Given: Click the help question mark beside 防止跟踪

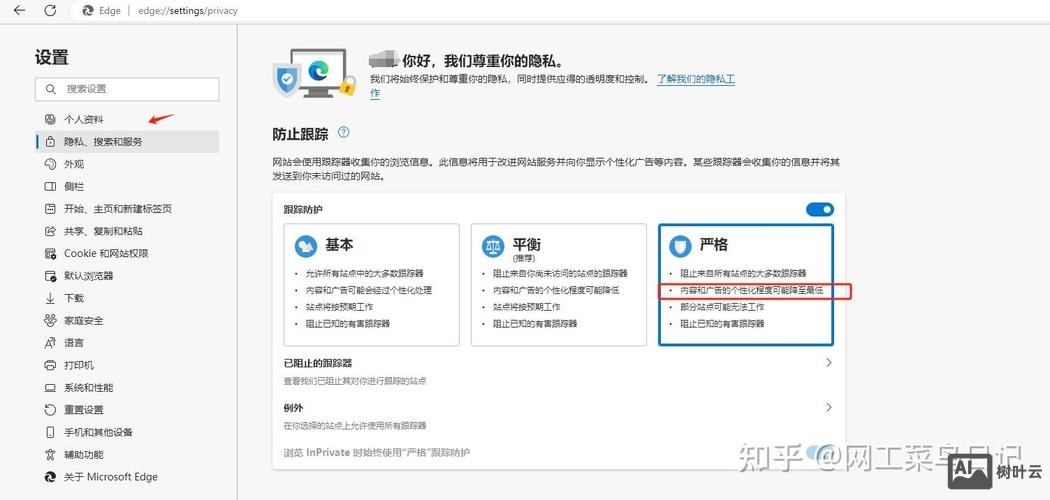Looking at the screenshot, I should pos(344,133).
